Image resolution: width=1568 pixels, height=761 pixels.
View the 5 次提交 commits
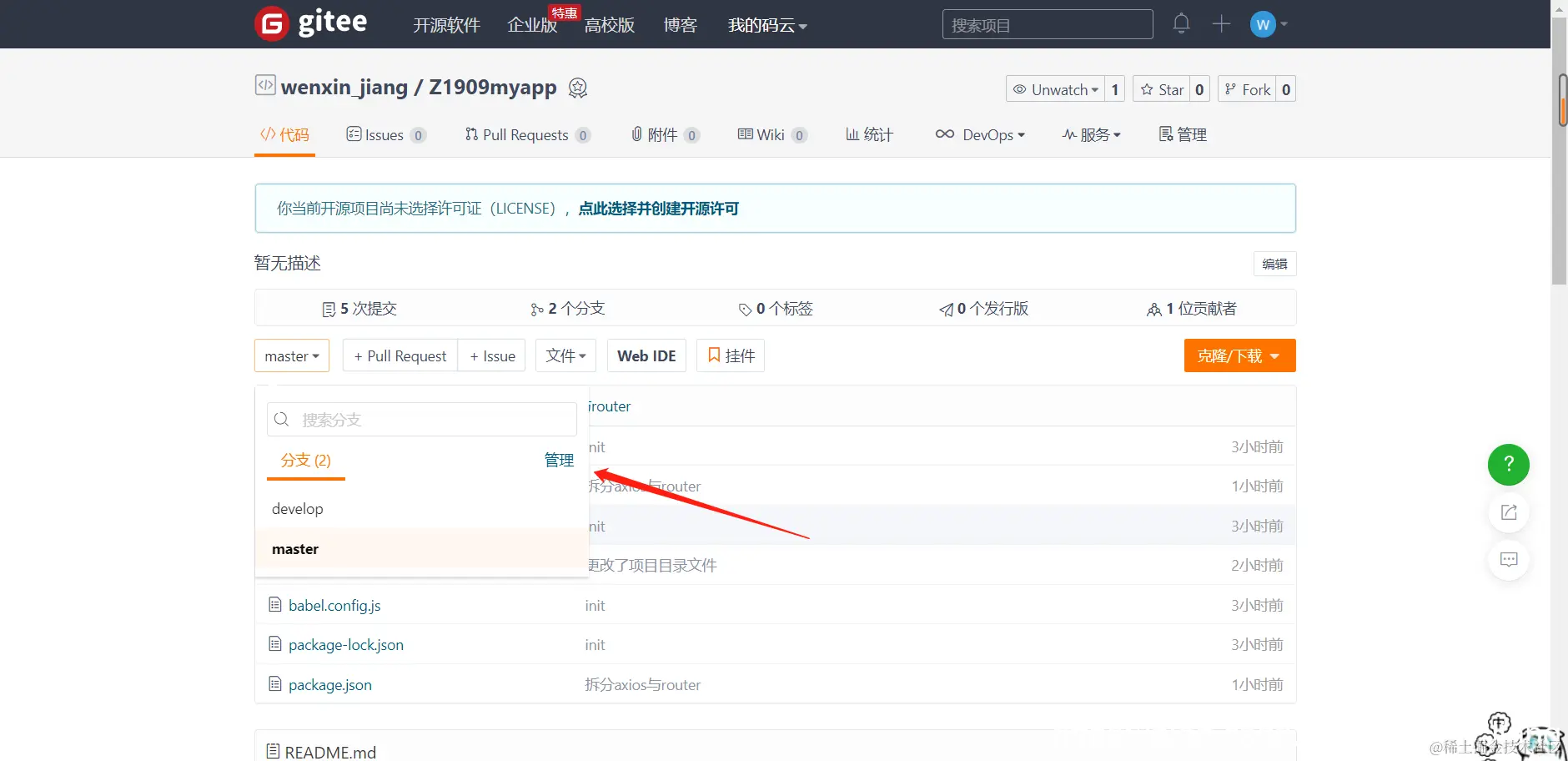click(x=359, y=309)
